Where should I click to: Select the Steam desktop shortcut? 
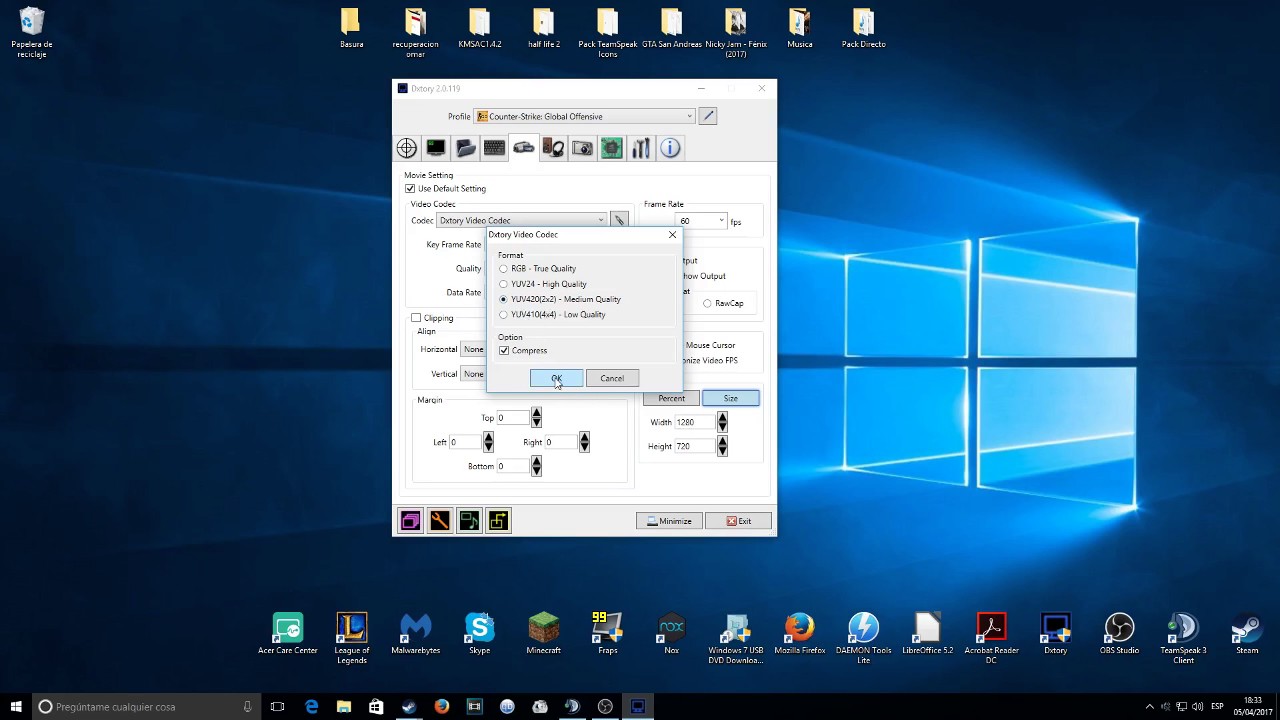[1247, 634]
